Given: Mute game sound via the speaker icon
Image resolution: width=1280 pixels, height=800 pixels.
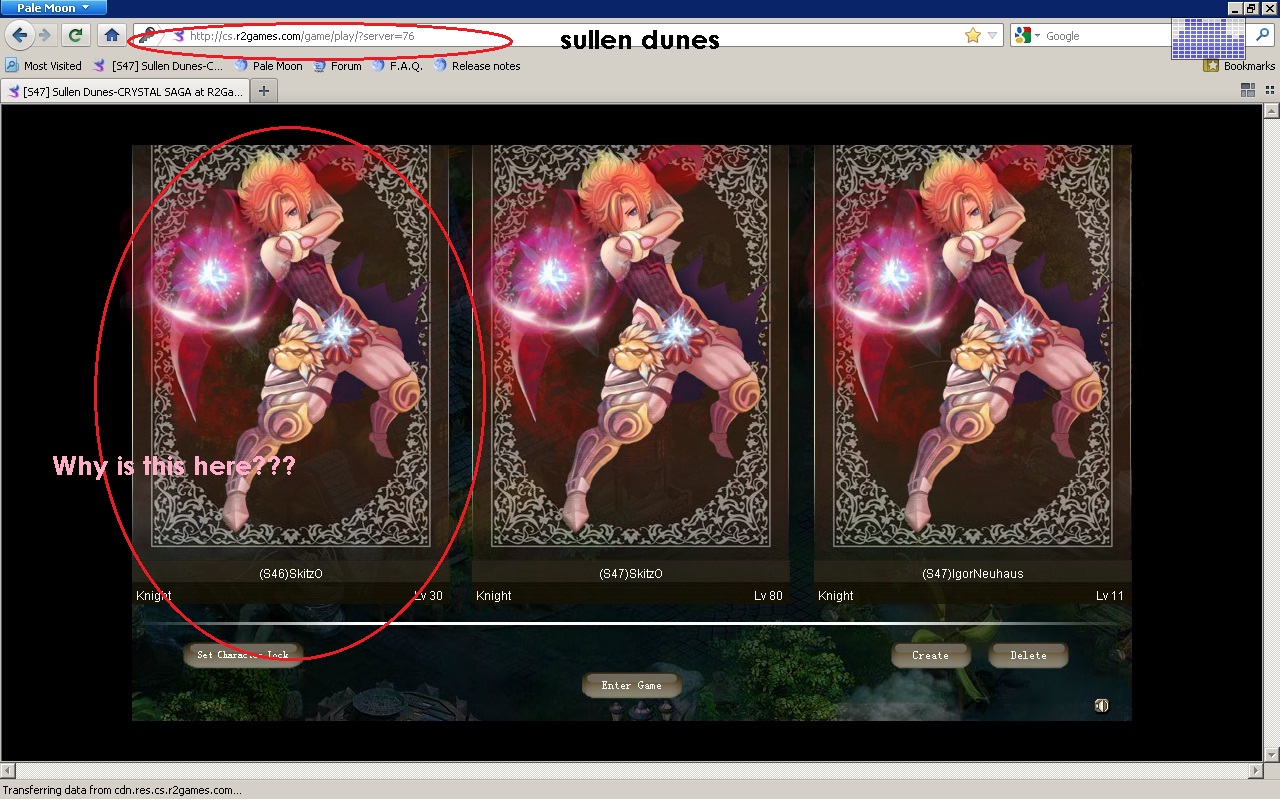Looking at the screenshot, I should (1101, 706).
